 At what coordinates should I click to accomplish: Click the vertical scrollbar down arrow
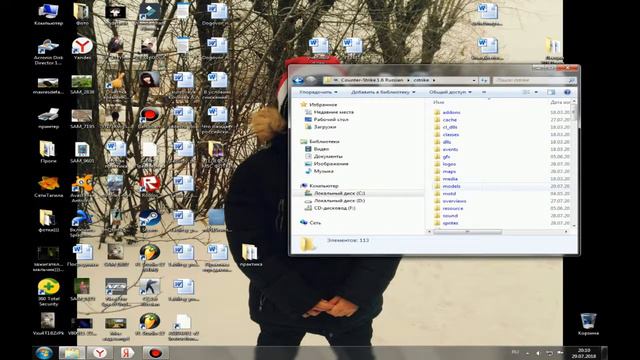(574, 226)
